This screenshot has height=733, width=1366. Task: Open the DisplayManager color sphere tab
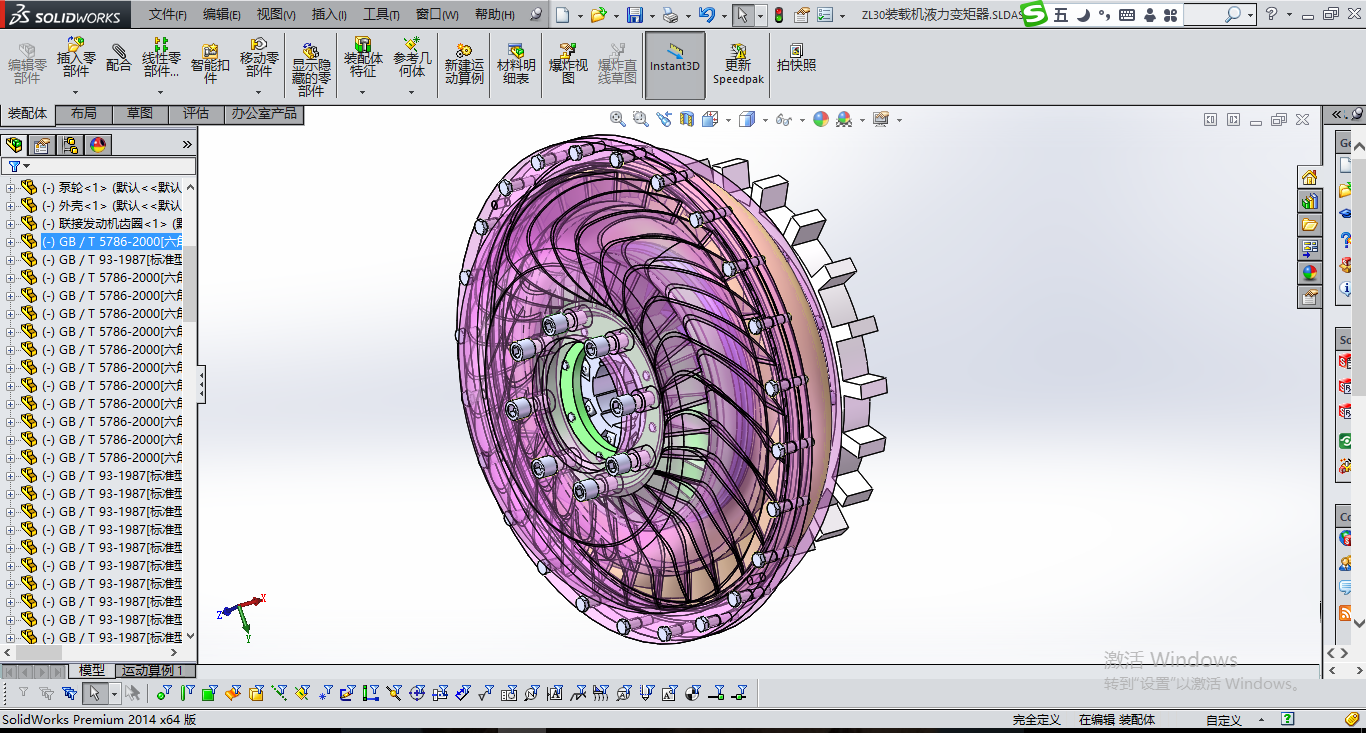tap(98, 145)
